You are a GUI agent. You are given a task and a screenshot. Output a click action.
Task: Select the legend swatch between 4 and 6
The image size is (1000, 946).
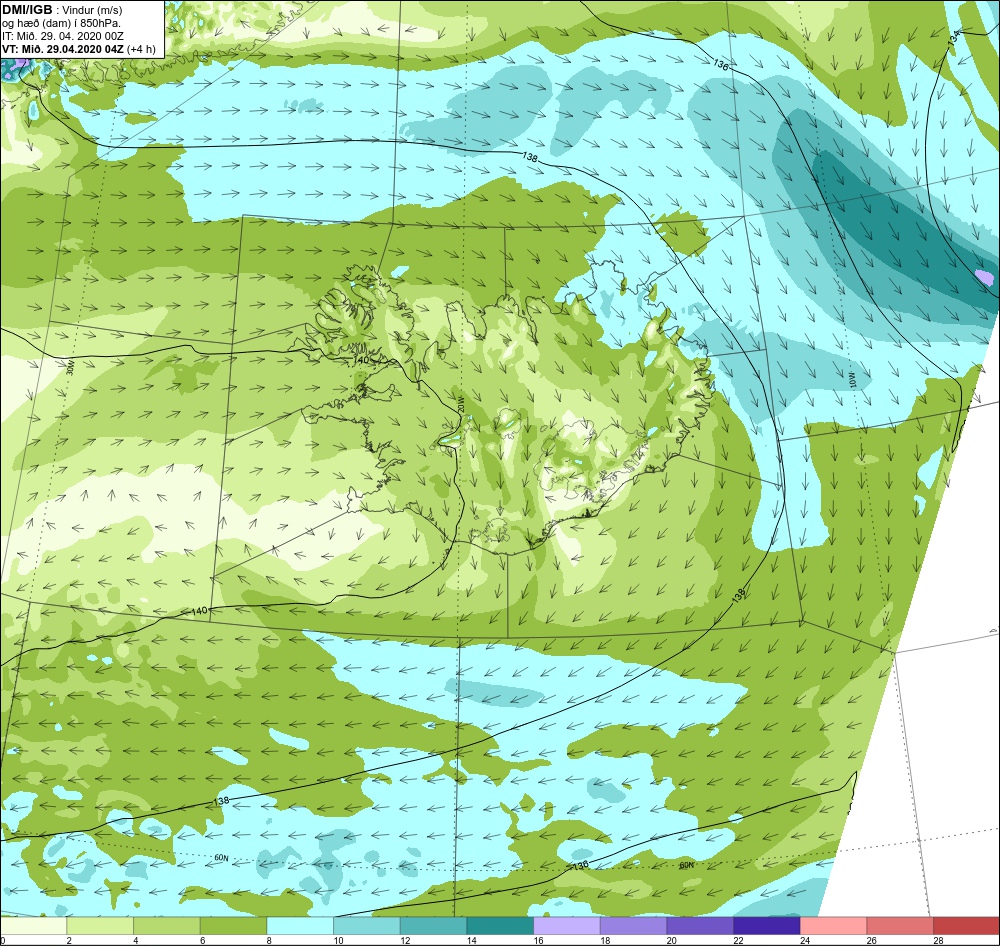coord(166,926)
